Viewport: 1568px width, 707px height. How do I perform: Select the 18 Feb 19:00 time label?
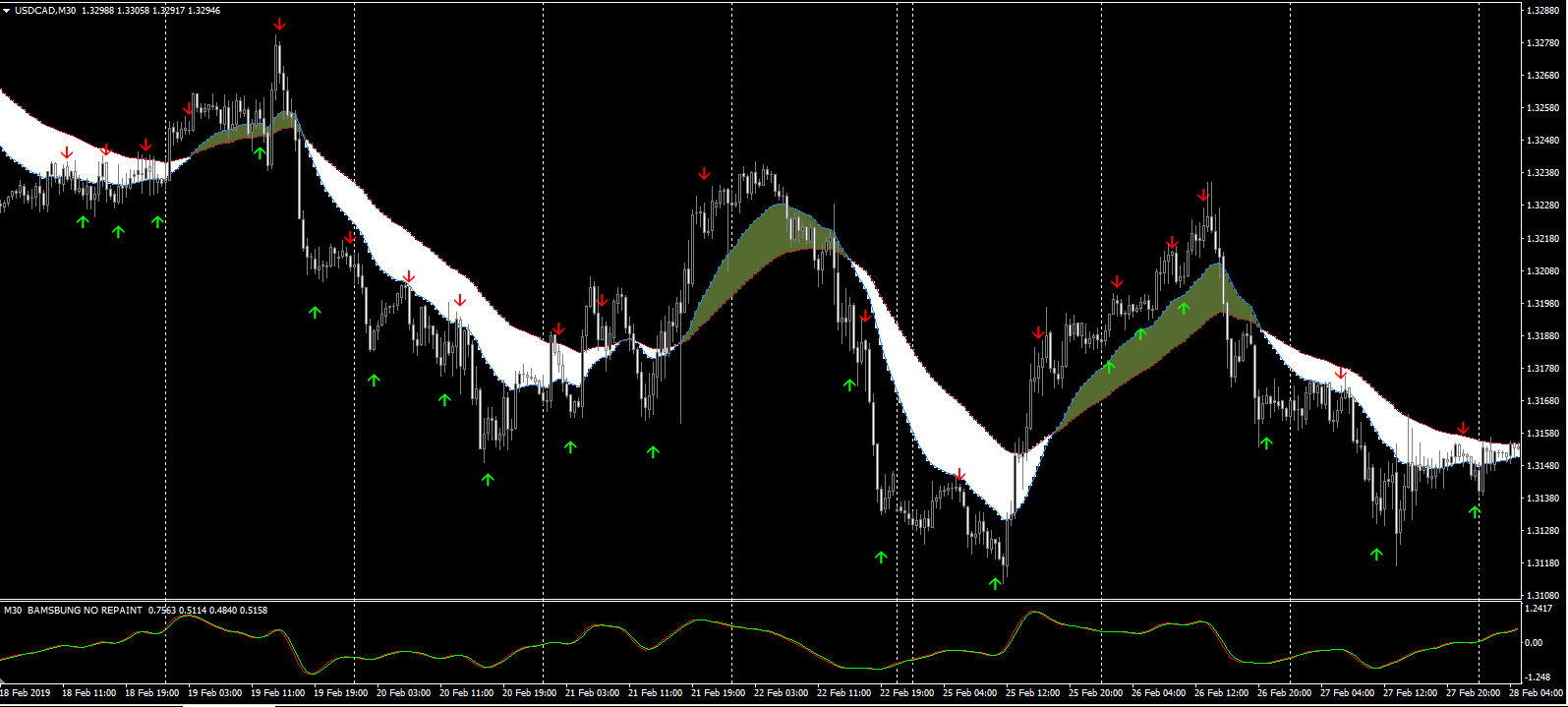point(151,693)
